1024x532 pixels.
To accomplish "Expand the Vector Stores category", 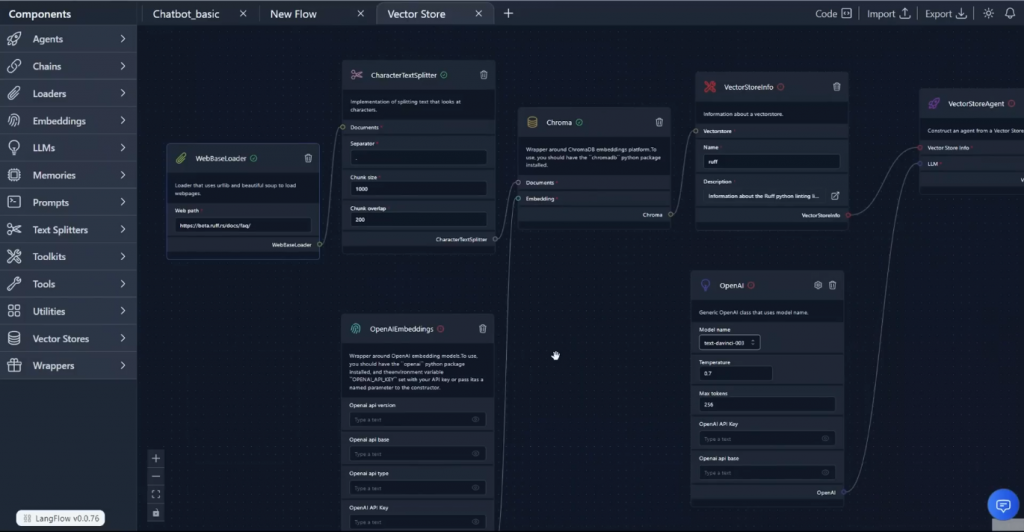I will (x=123, y=338).
